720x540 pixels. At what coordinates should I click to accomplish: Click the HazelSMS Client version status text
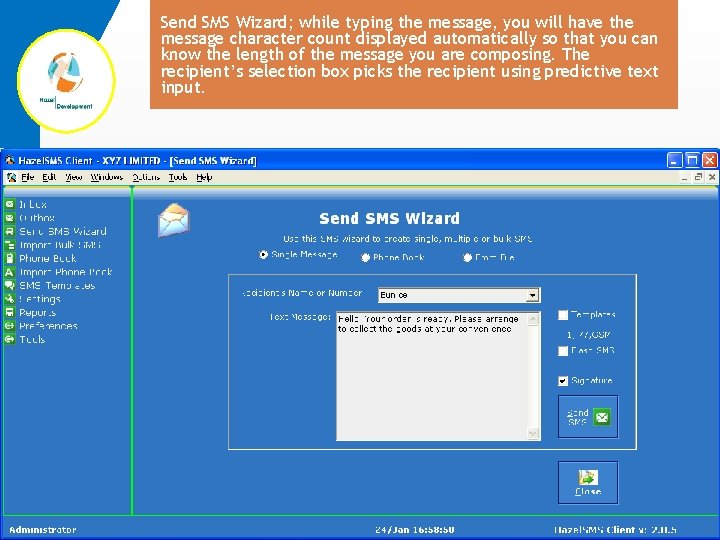click(x=614, y=529)
